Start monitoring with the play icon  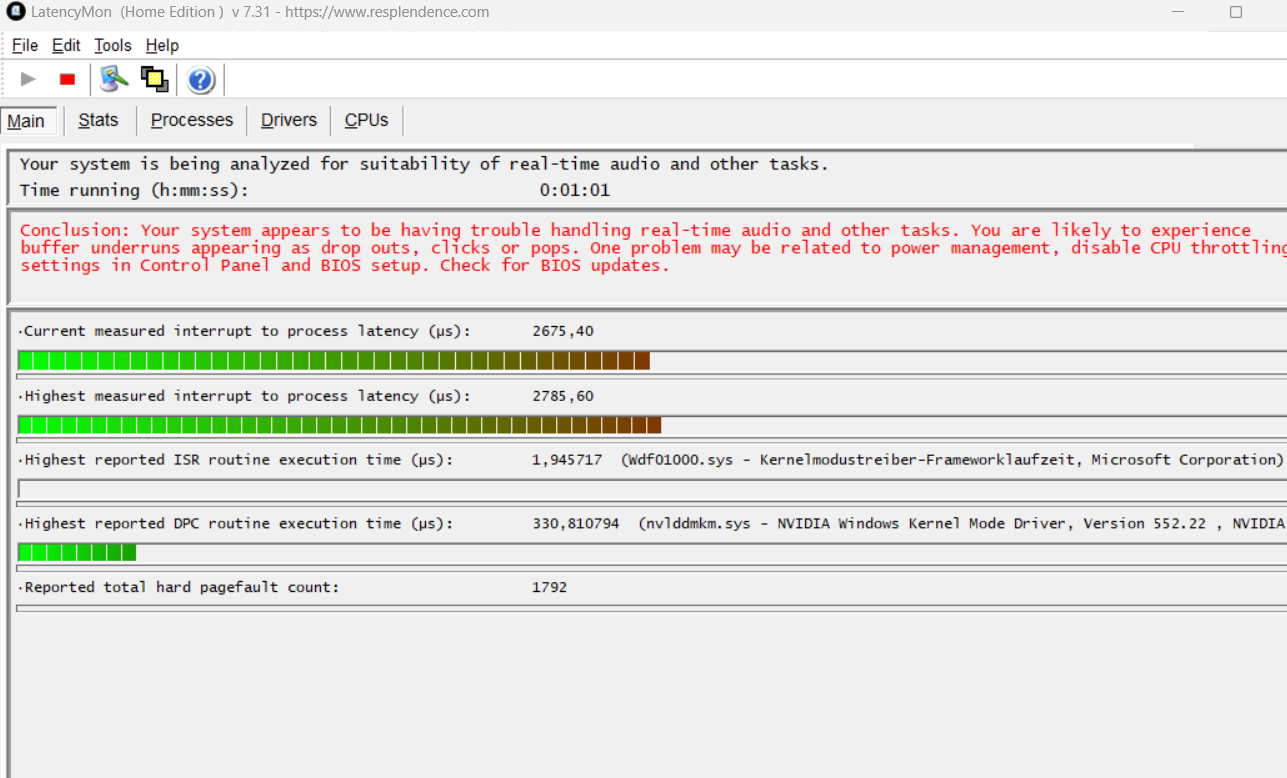(28, 79)
